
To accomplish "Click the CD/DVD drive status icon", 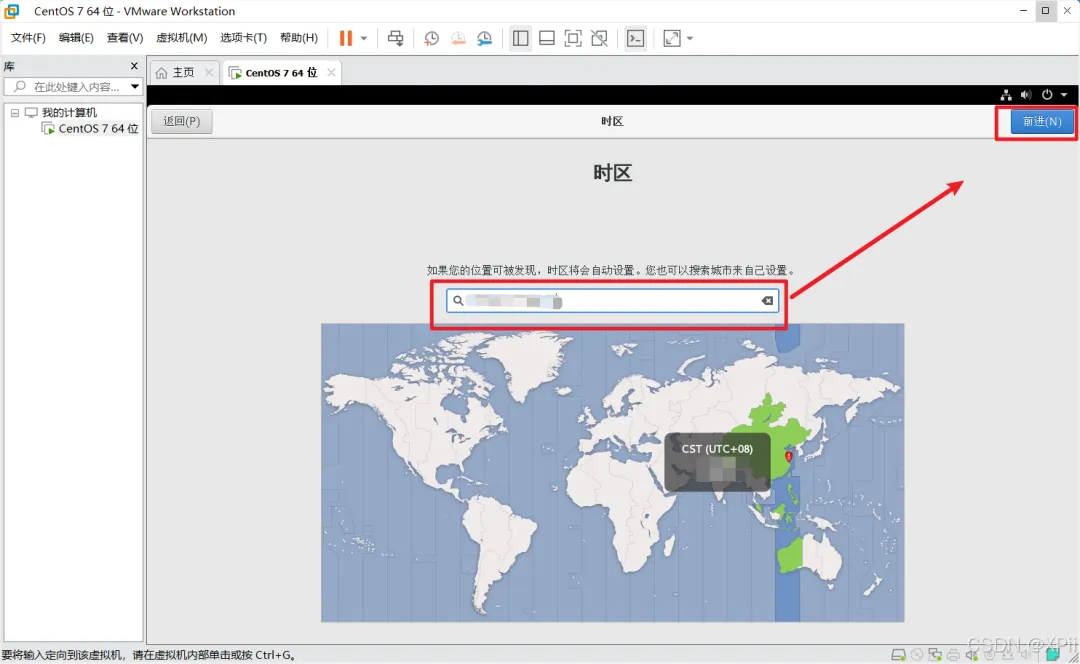I will [917, 655].
